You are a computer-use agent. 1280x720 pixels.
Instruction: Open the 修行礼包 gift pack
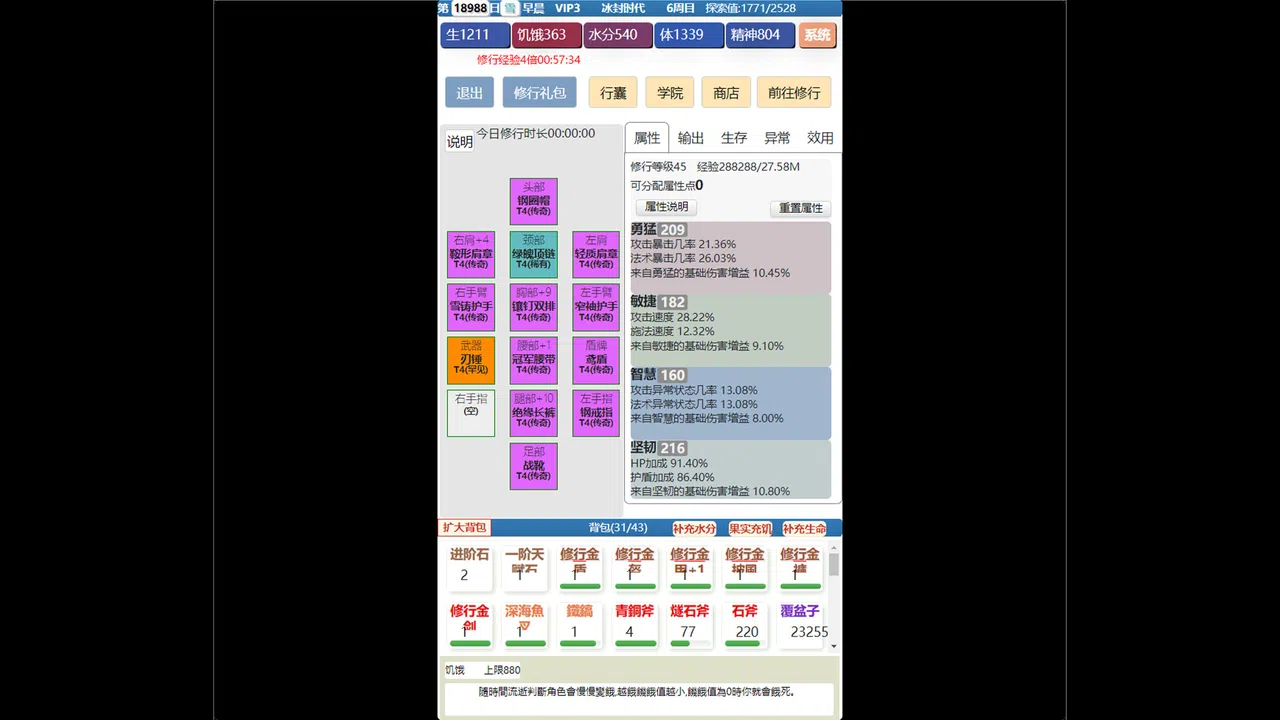click(x=540, y=93)
